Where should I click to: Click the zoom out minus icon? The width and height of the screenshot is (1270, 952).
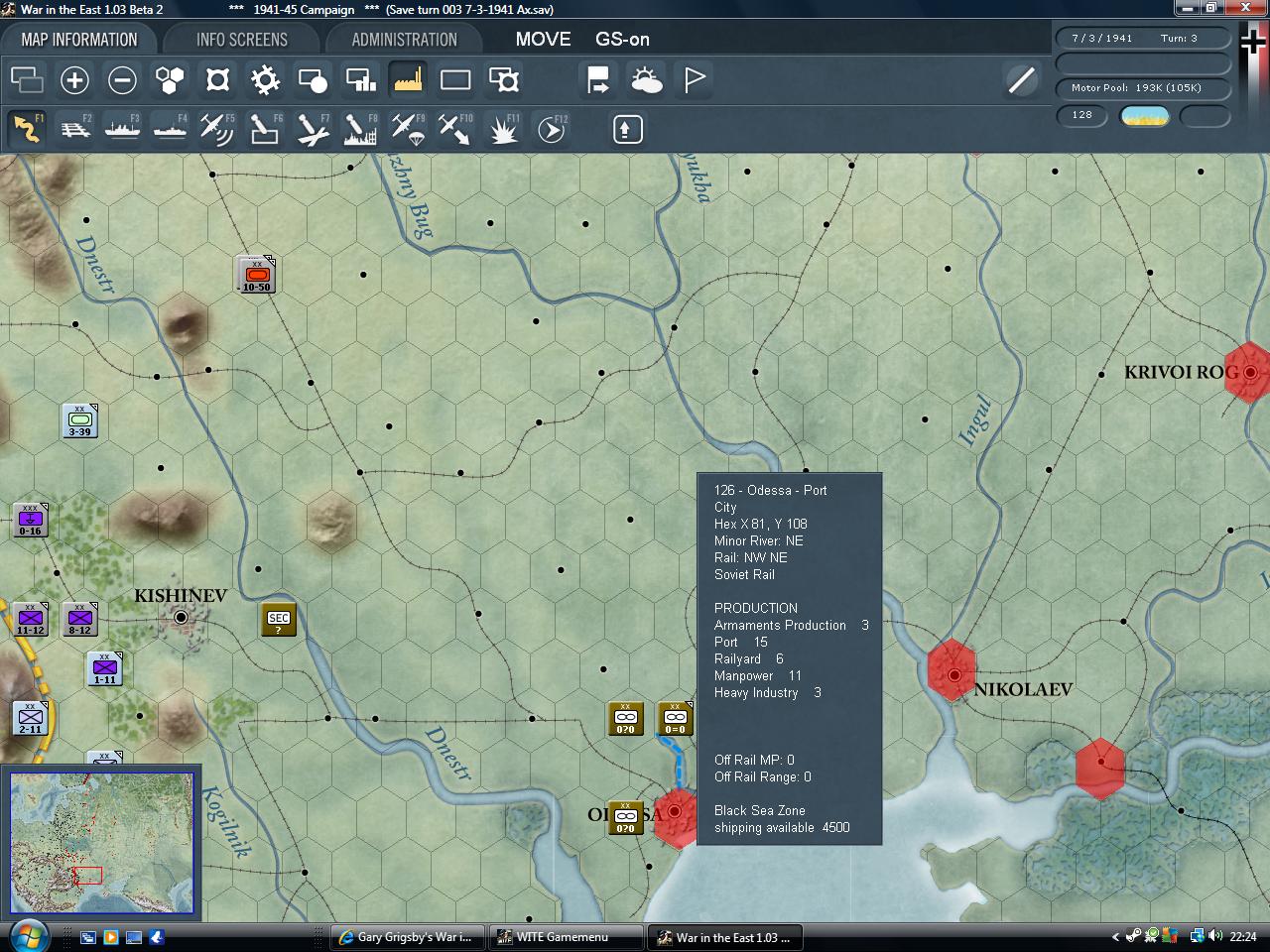[x=122, y=80]
